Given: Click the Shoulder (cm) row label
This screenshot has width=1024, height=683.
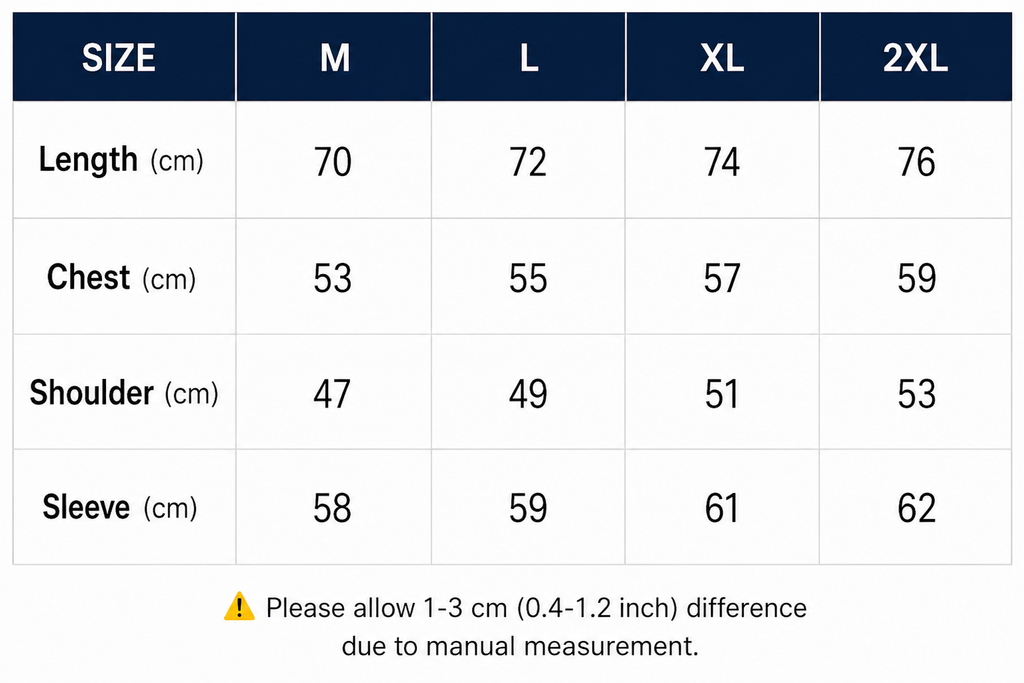Looking at the screenshot, I should [x=124, y=393].
